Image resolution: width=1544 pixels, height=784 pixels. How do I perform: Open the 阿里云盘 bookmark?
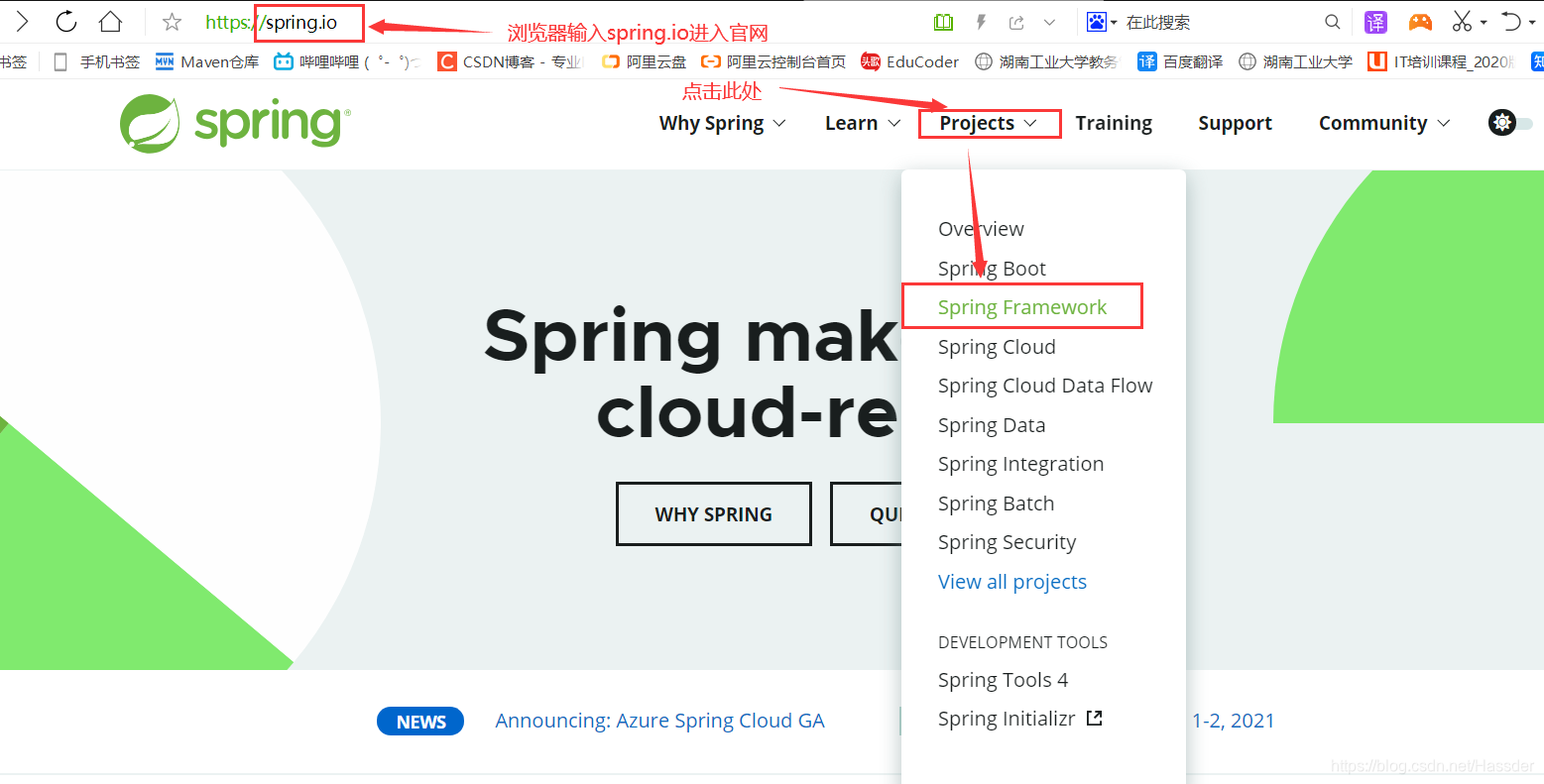coord(644,61)
